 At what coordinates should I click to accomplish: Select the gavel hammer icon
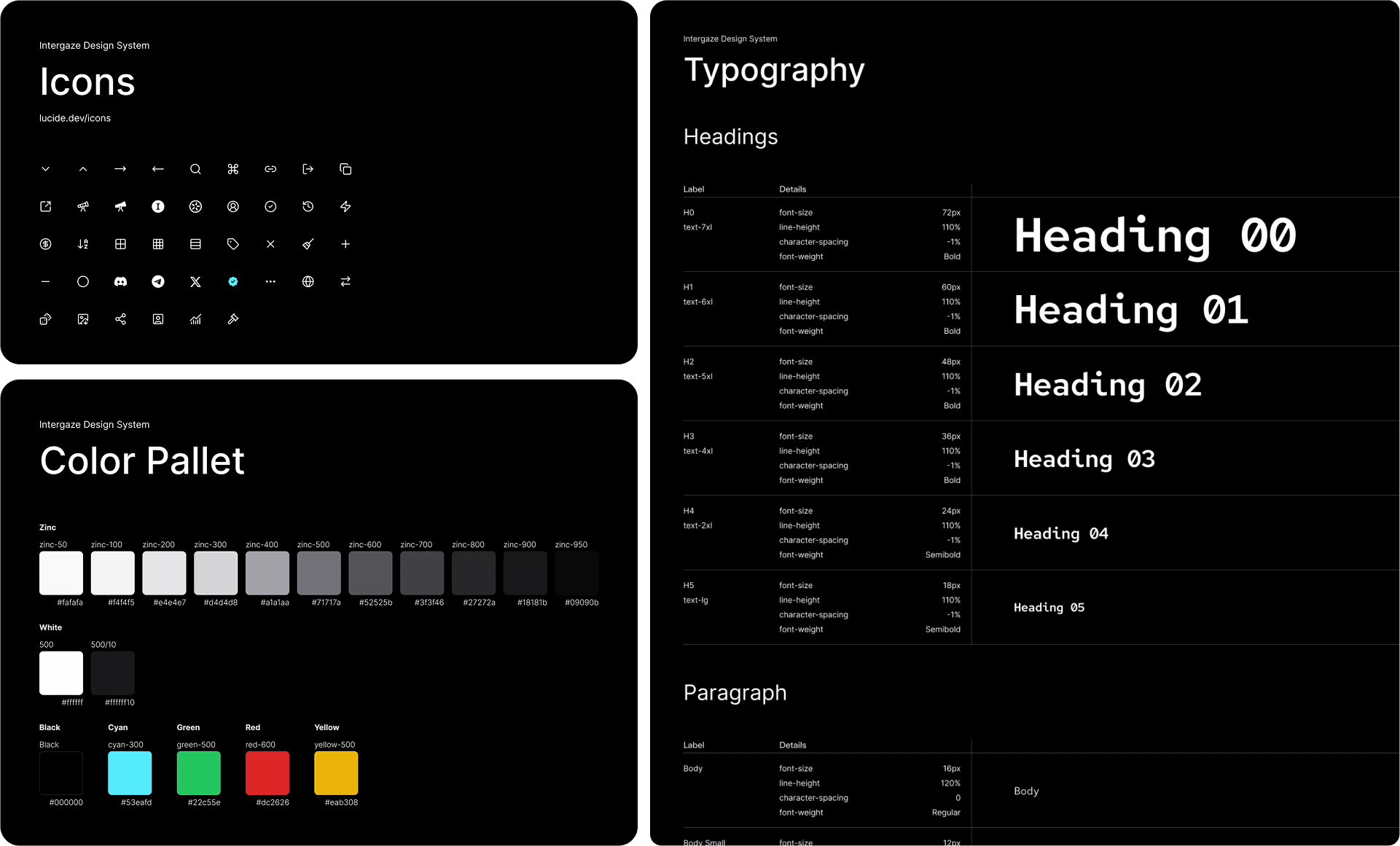tap(233, 319)
